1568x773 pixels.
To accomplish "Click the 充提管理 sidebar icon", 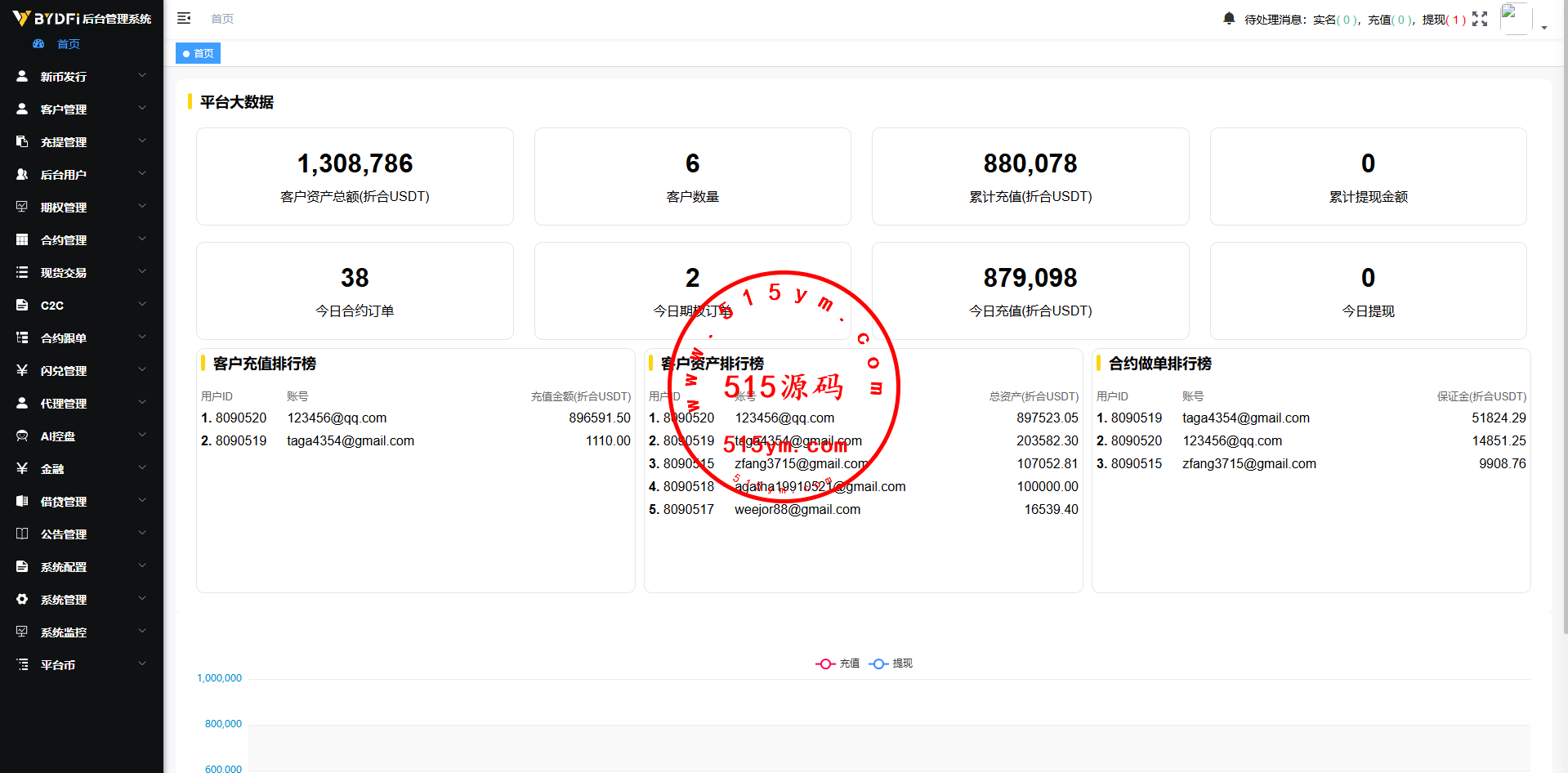I will pyautogui.click(x=22, y=141).
